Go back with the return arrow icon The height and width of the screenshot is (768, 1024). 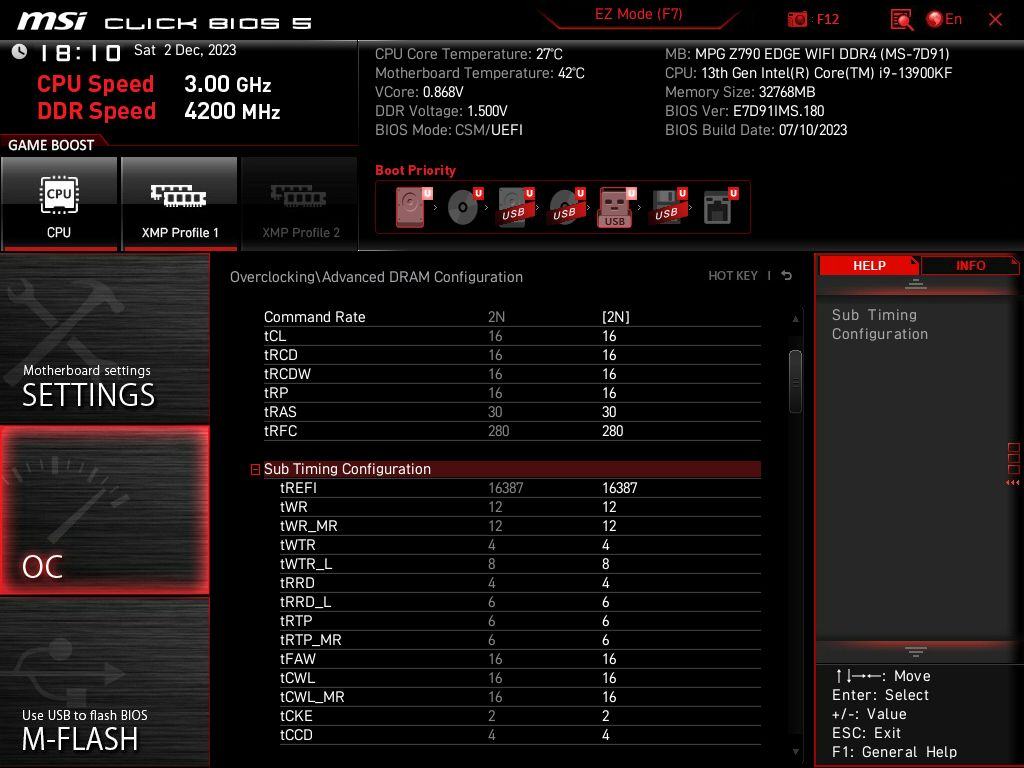point(786,276)
